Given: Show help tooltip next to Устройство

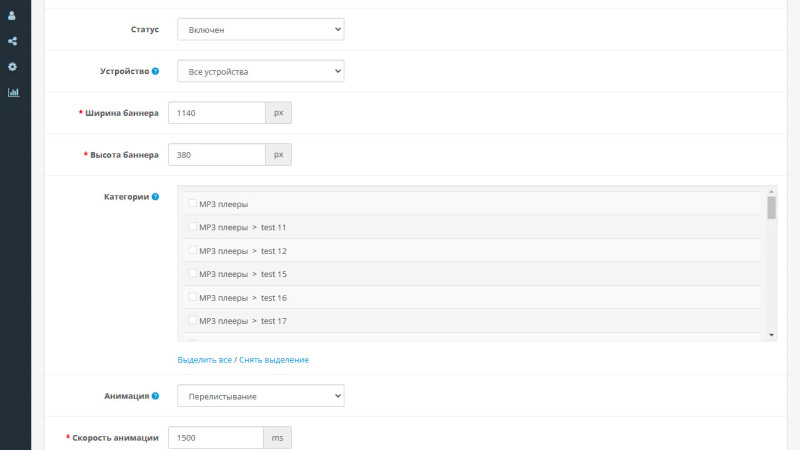Looking at the screenshot, I should tap(156, 71).
